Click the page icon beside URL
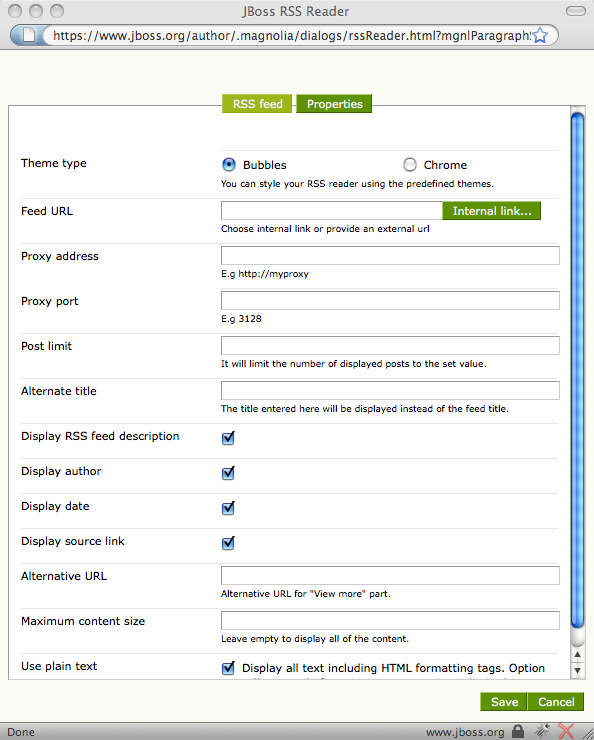 [x=29, y=35]
